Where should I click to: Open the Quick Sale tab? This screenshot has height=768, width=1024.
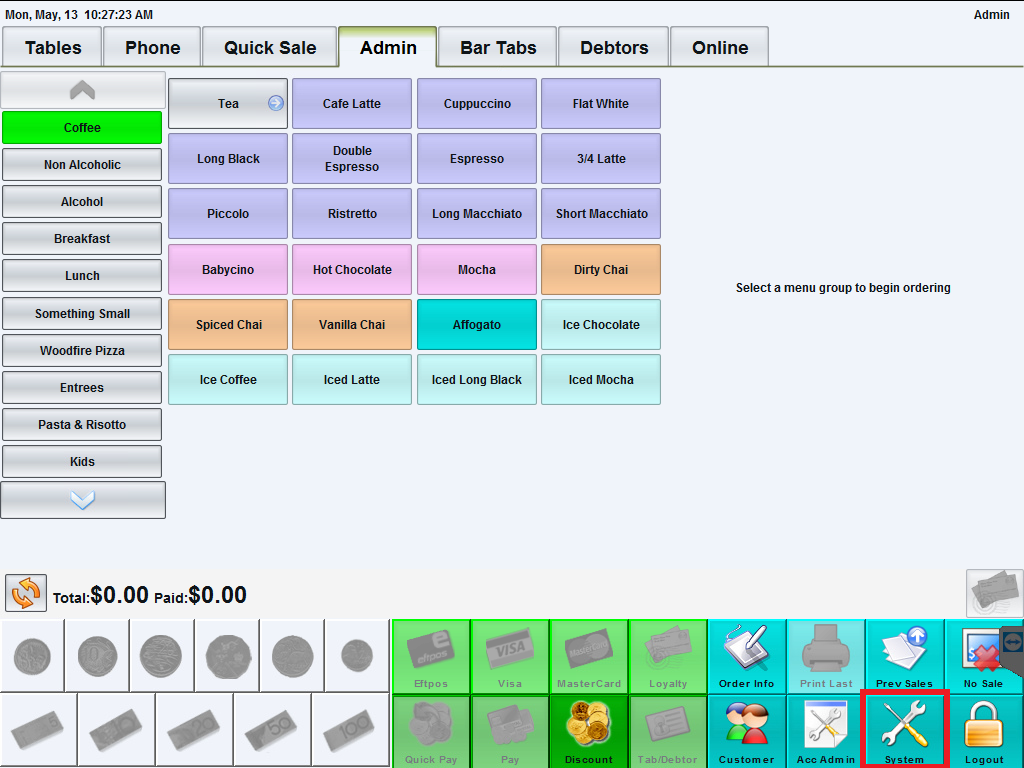coord(269,46)
